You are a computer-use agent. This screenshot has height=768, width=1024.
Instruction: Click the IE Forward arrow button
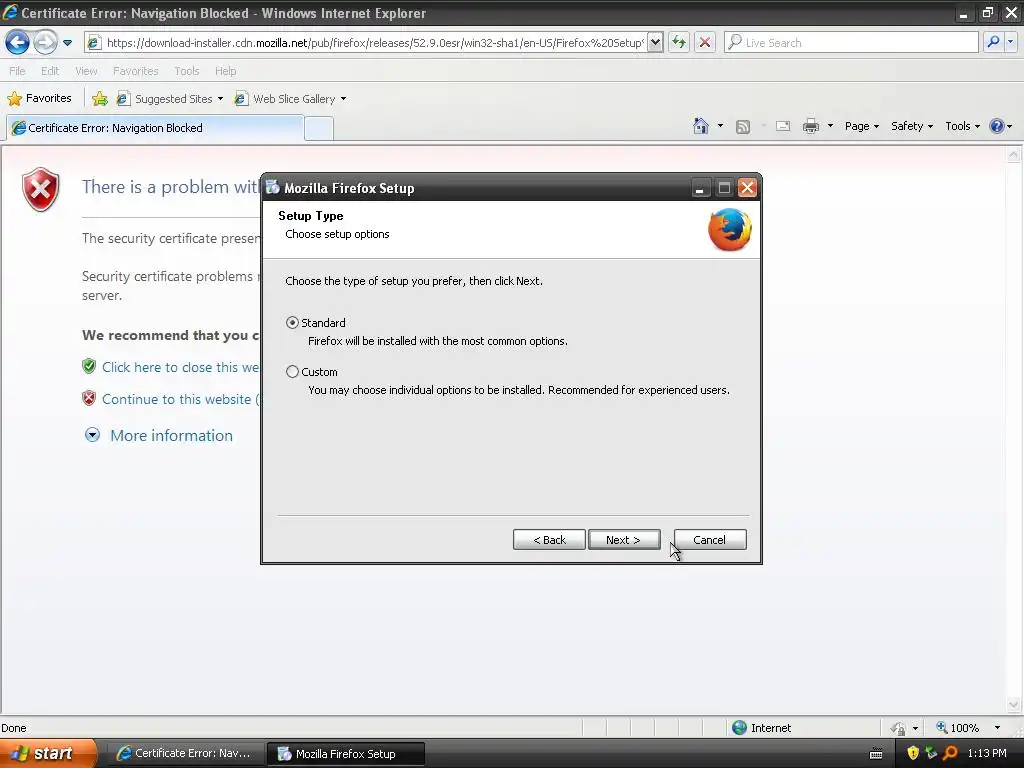coord(45,42)
